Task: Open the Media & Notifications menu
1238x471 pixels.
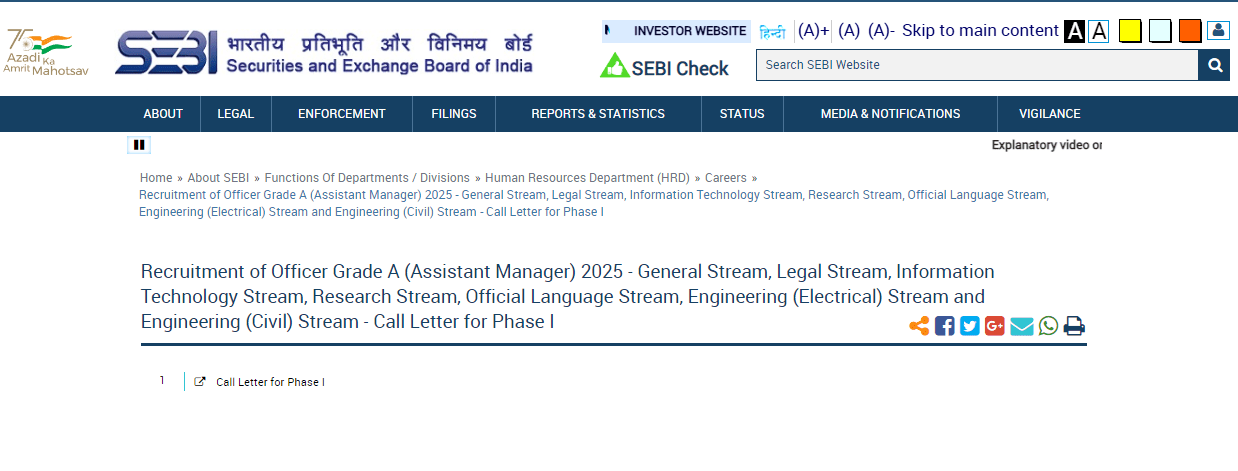Action: (890, 114)
